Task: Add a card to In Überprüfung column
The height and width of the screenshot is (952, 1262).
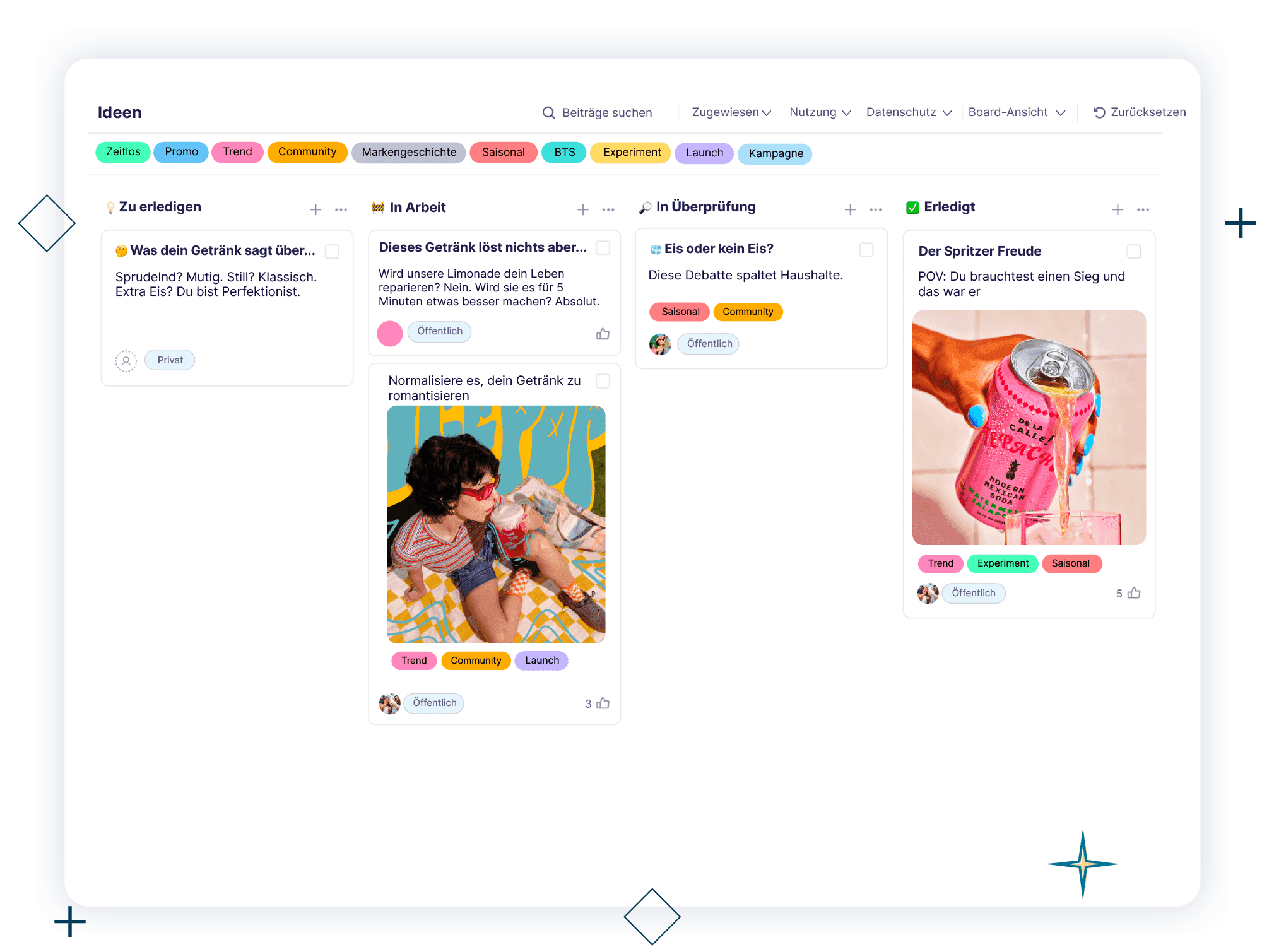Action: 850,209
